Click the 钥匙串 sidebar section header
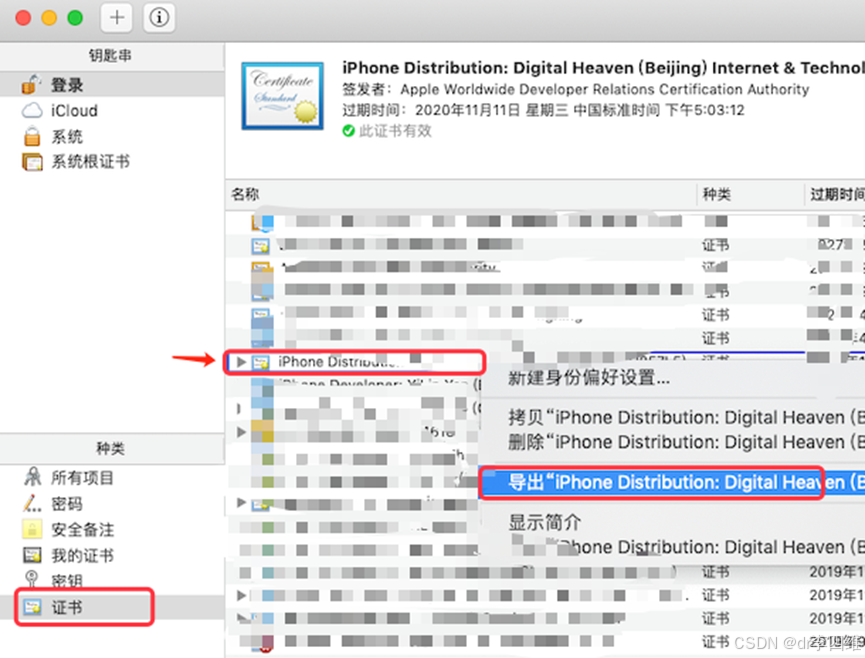865x658 pixels. tap(110, 55)
